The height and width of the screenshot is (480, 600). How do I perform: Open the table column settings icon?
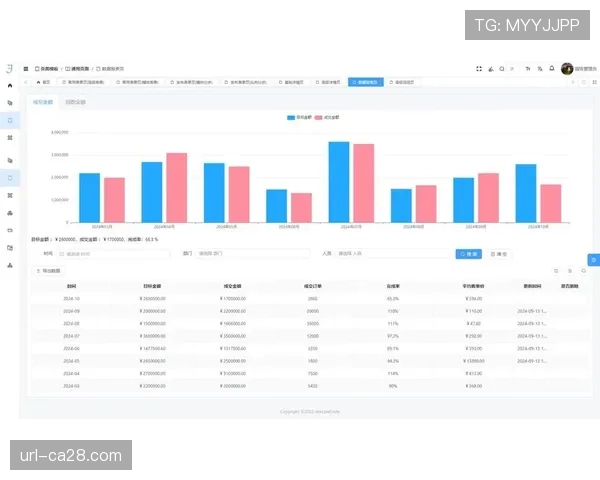click(583, 271)
